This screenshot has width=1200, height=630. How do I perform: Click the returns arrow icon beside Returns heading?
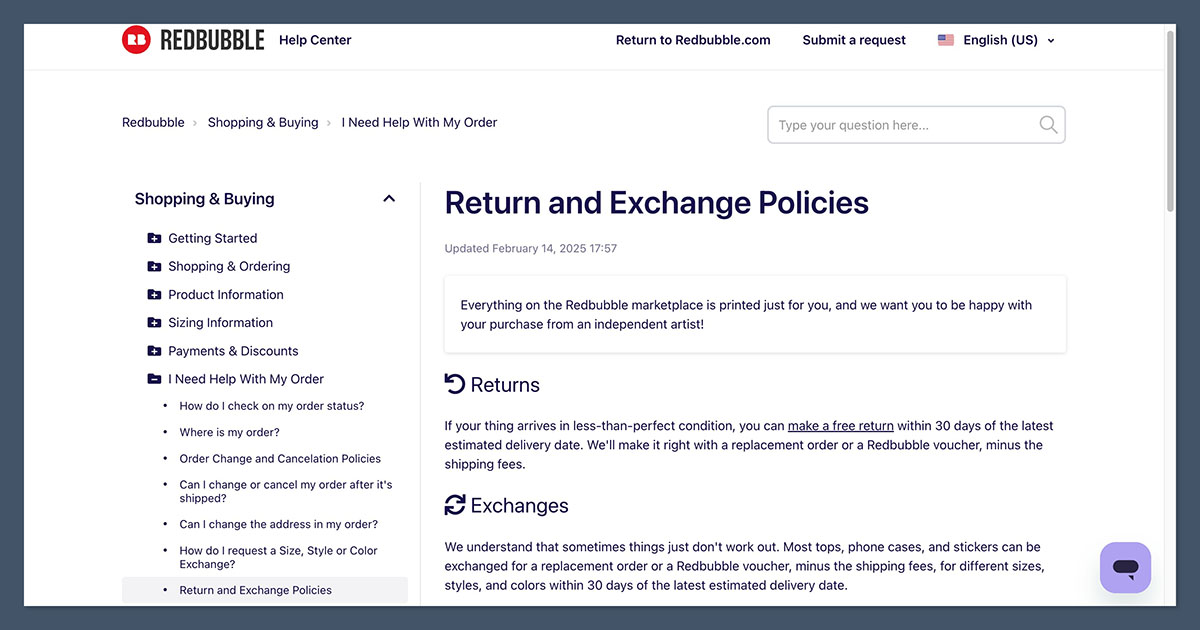(454, 383)
